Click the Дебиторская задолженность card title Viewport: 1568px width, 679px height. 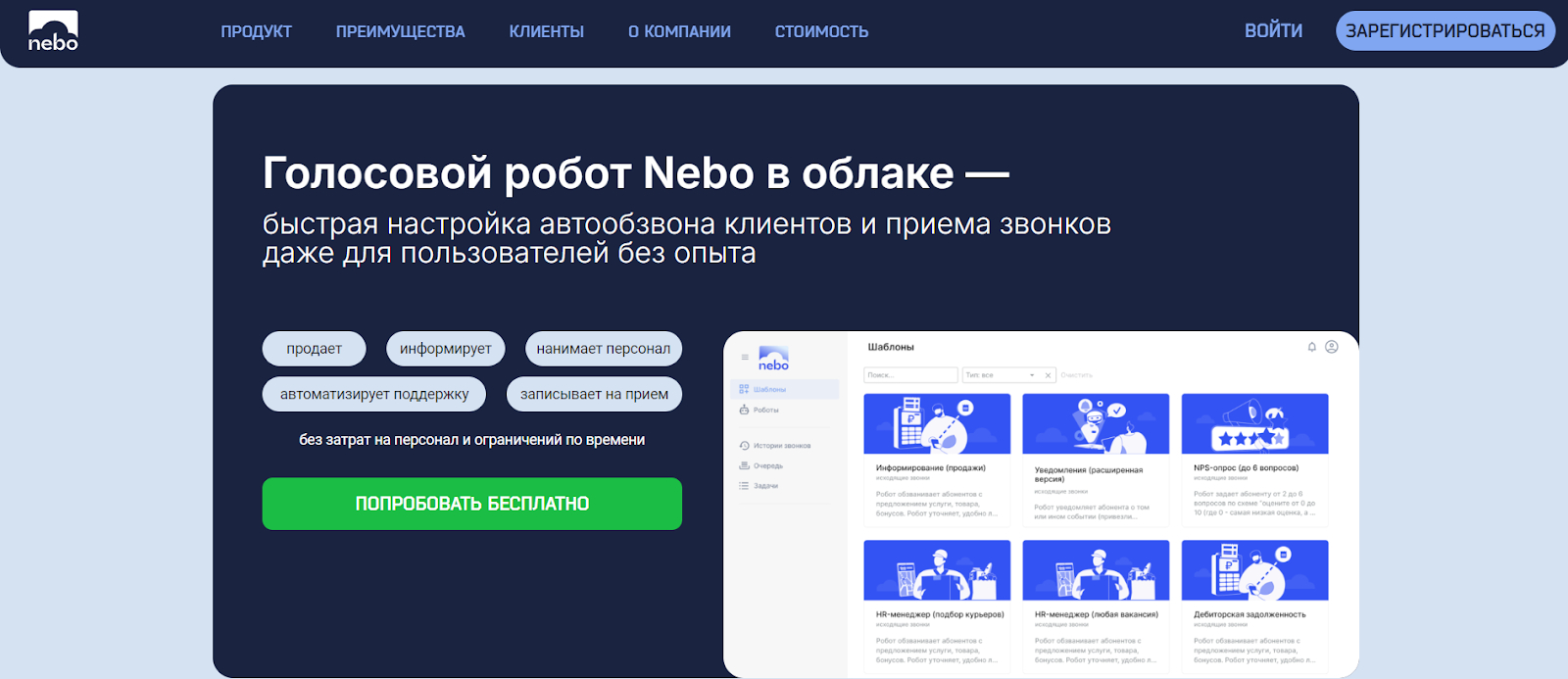pyautogui.click(x=1249, y=615)
